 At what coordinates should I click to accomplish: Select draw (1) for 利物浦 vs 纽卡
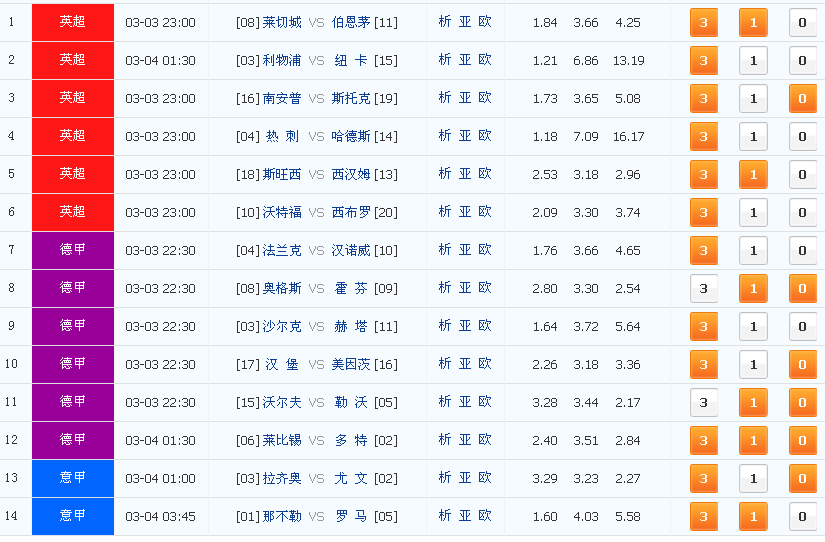753,61
